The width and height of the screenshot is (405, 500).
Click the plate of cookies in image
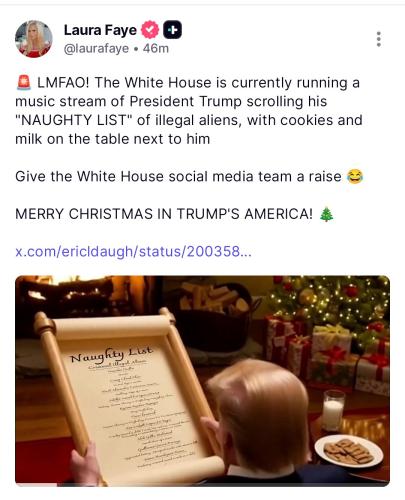point(349,451)
